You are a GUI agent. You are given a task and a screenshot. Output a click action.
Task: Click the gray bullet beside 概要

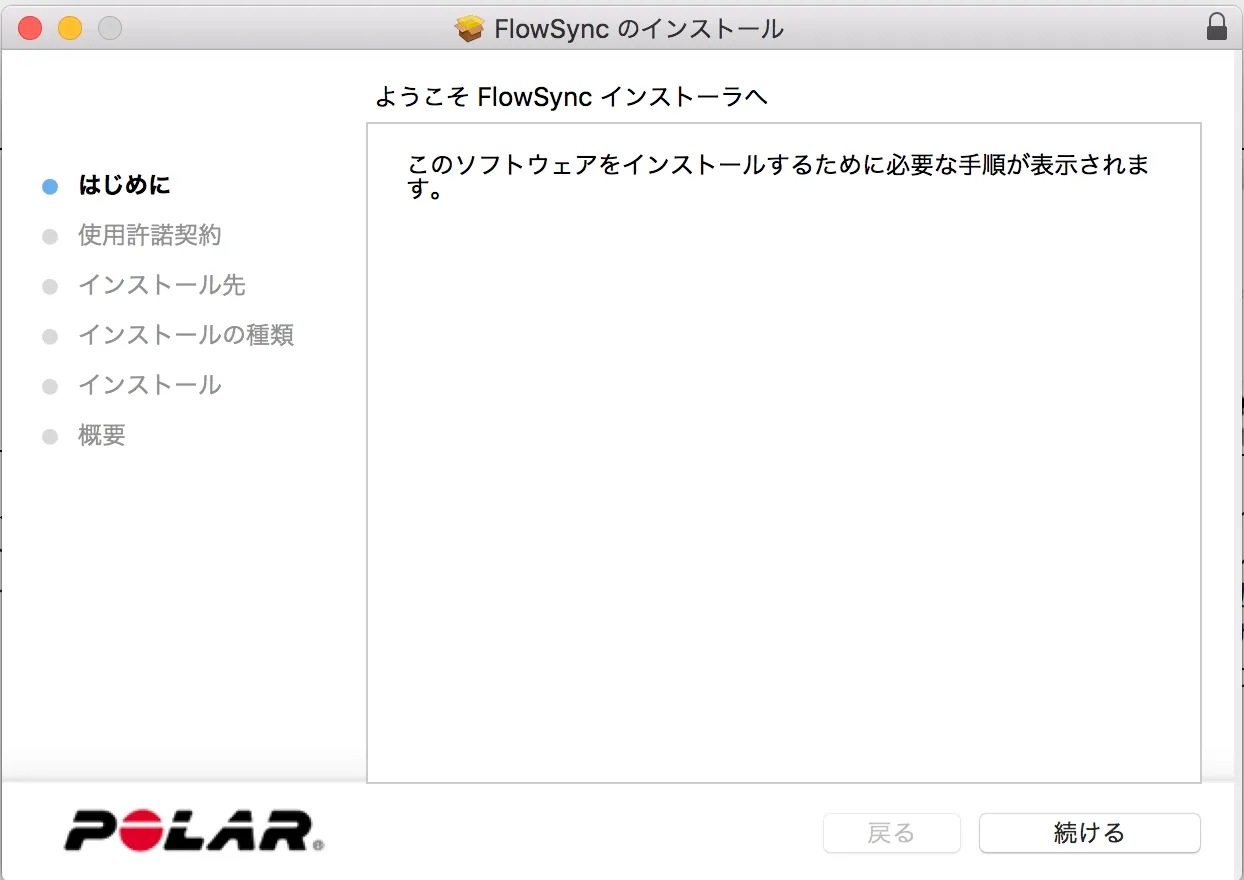pos(50,436)
